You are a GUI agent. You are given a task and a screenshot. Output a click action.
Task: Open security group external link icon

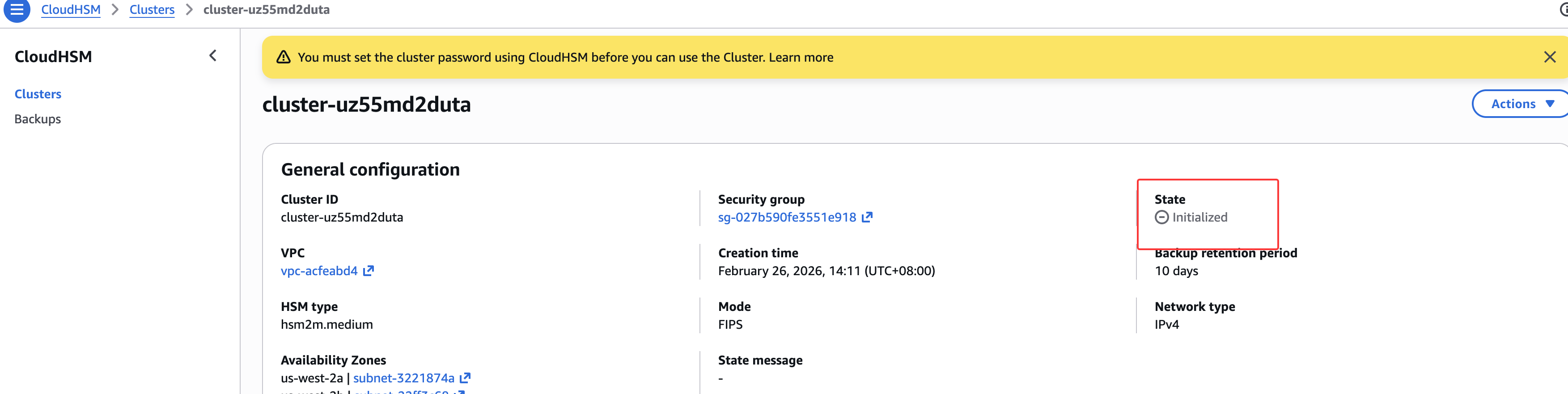click(x=867, y=217)
